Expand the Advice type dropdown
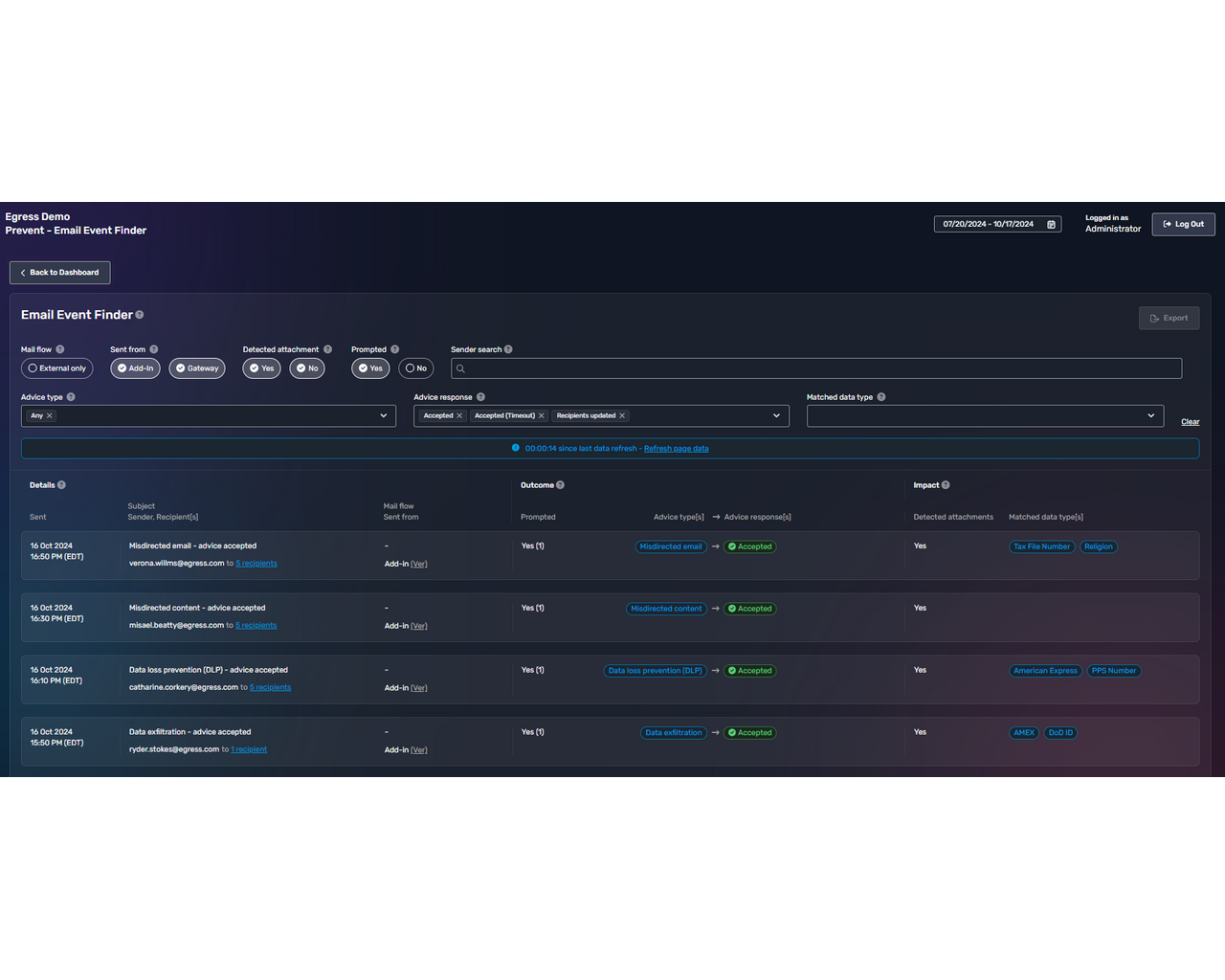1225x980 pixels. point(384,416)
